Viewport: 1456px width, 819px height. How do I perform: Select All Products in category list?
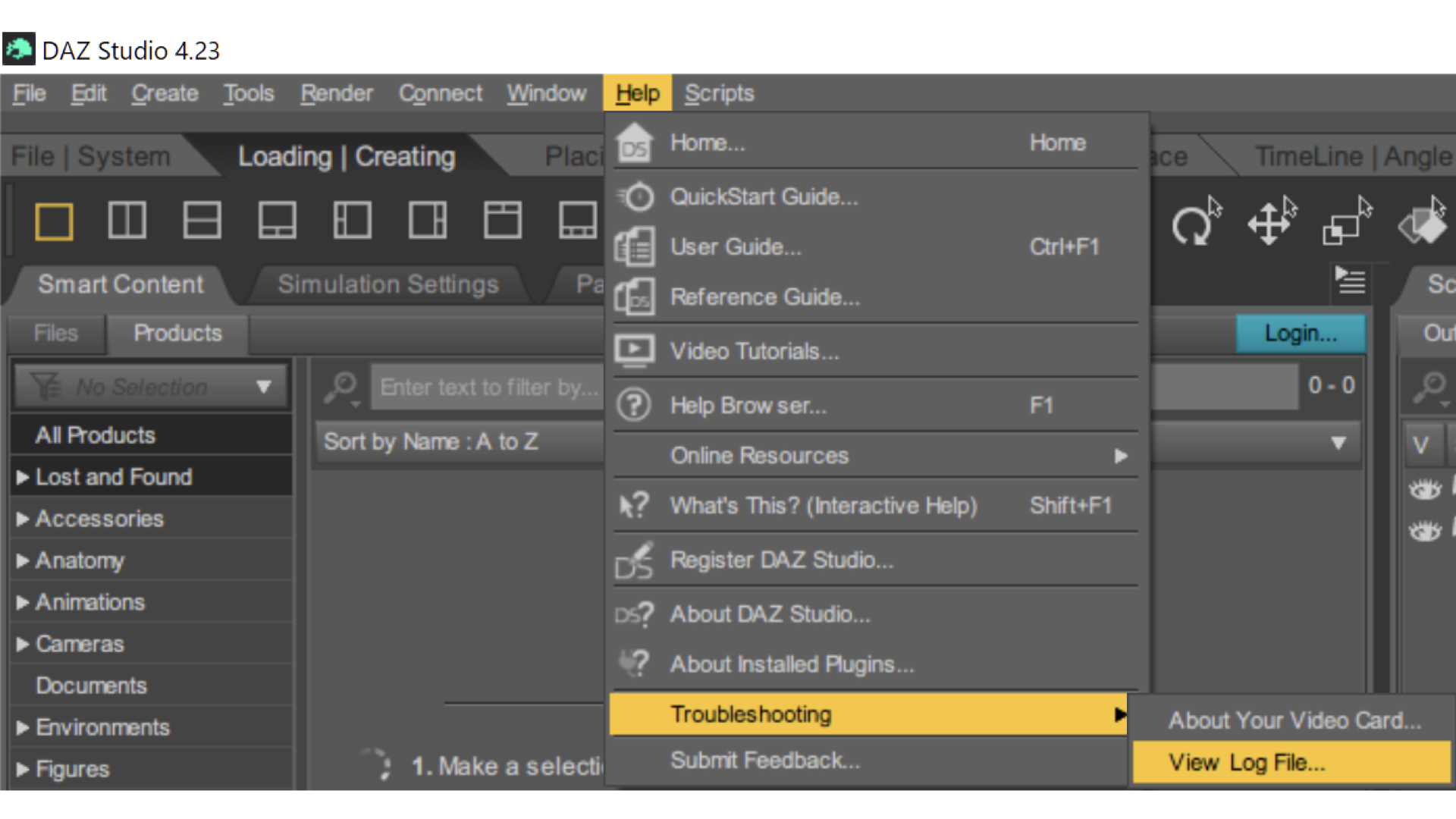[x=151, y=435]
